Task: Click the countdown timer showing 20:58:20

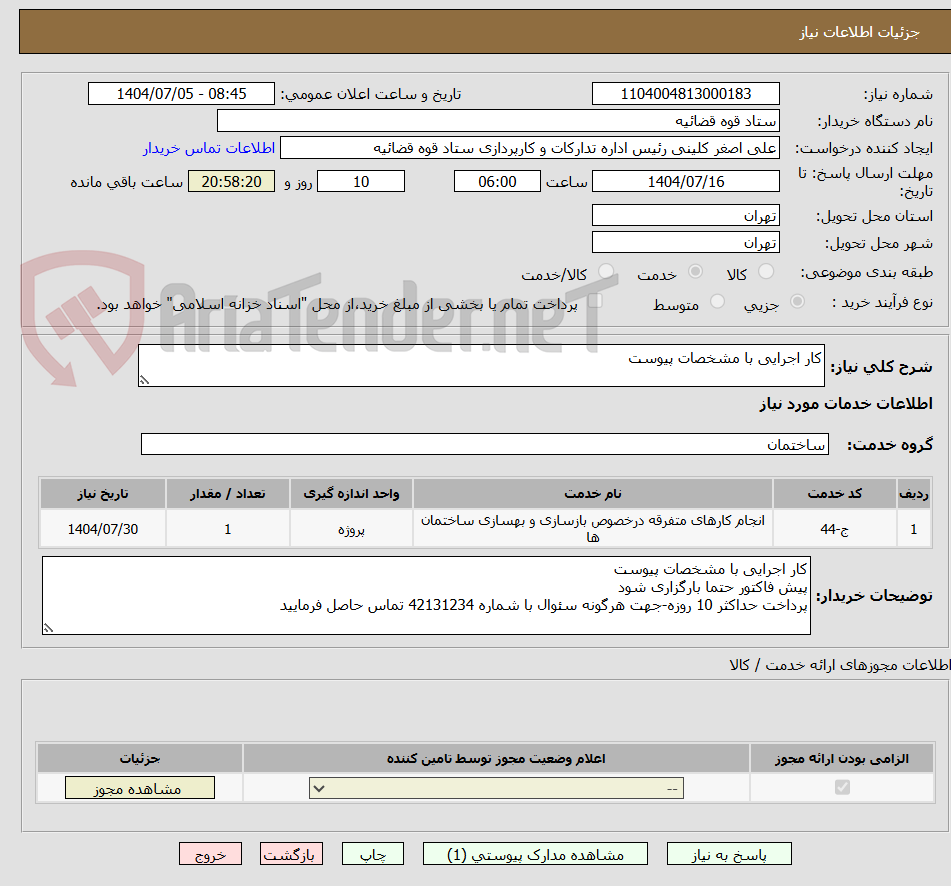Action: click(x=231, y=181)
